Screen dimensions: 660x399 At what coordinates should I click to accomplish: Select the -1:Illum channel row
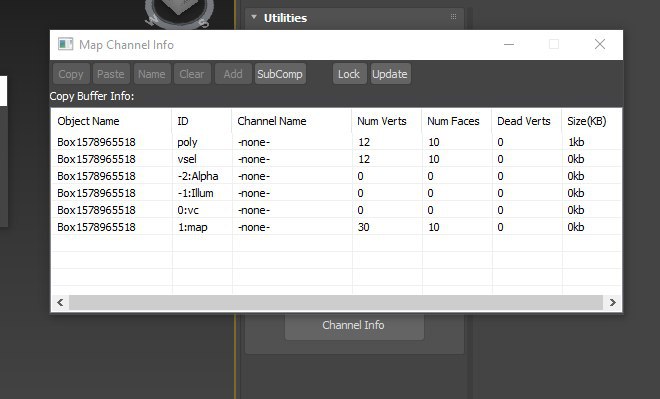[x=336, y=193]
